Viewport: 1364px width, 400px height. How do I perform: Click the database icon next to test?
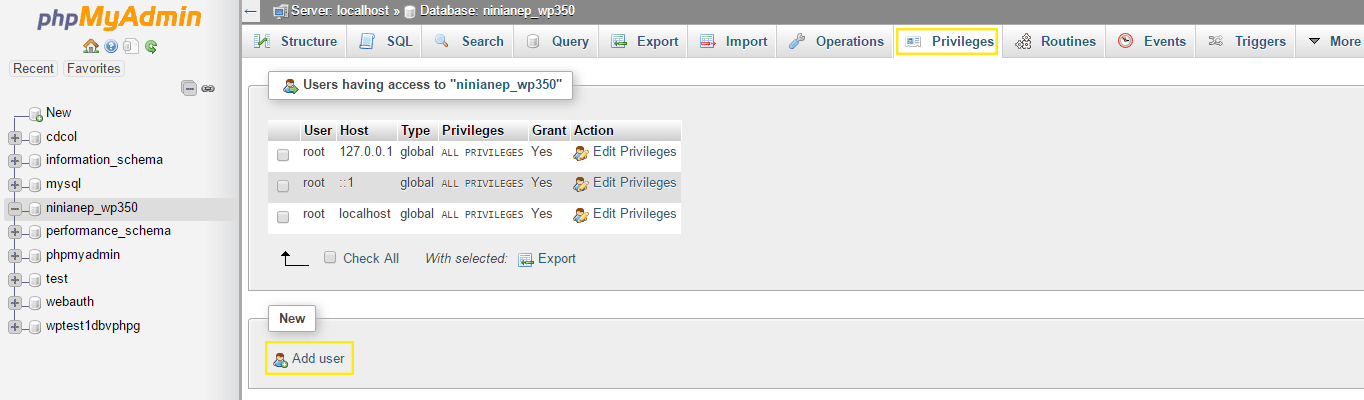(x=35, y=279)
